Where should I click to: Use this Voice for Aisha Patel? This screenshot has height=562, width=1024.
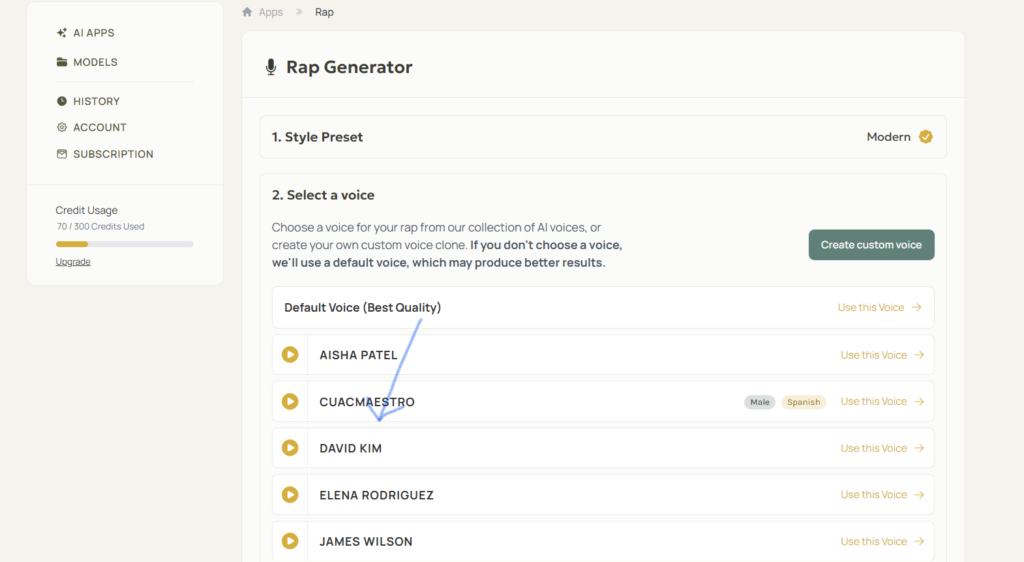point(882,355)
